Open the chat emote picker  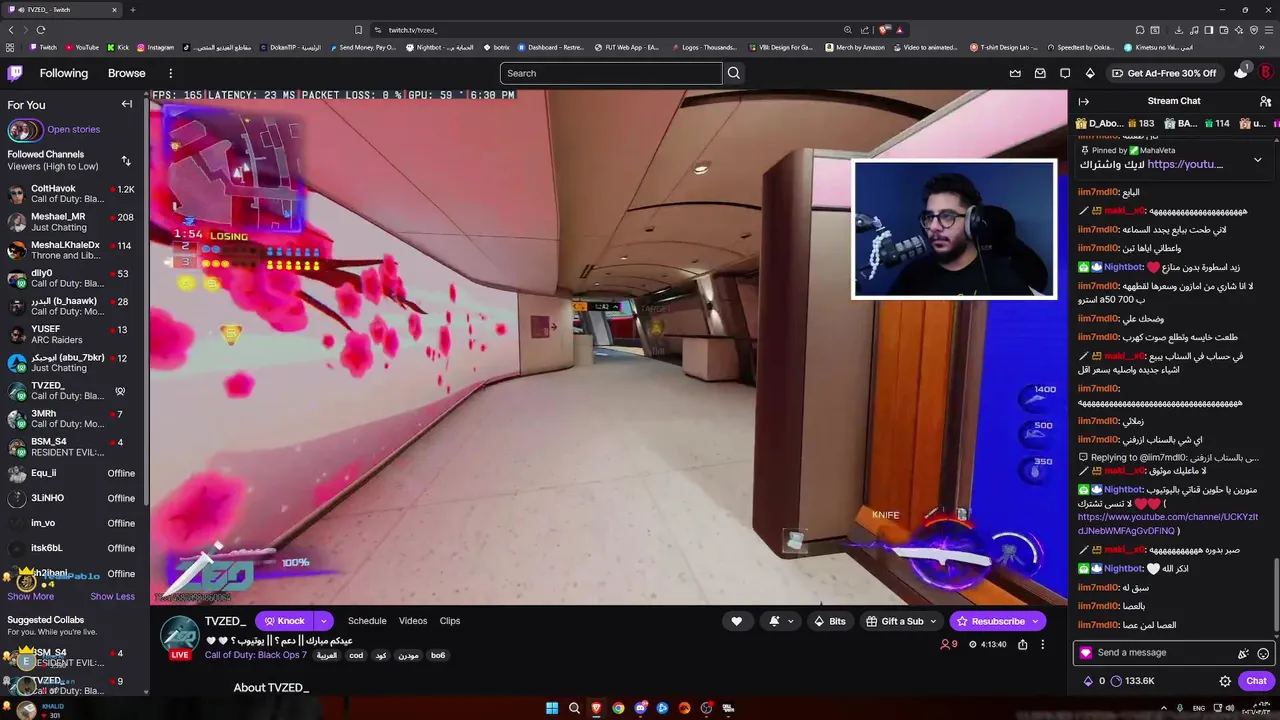(1263, 653)
